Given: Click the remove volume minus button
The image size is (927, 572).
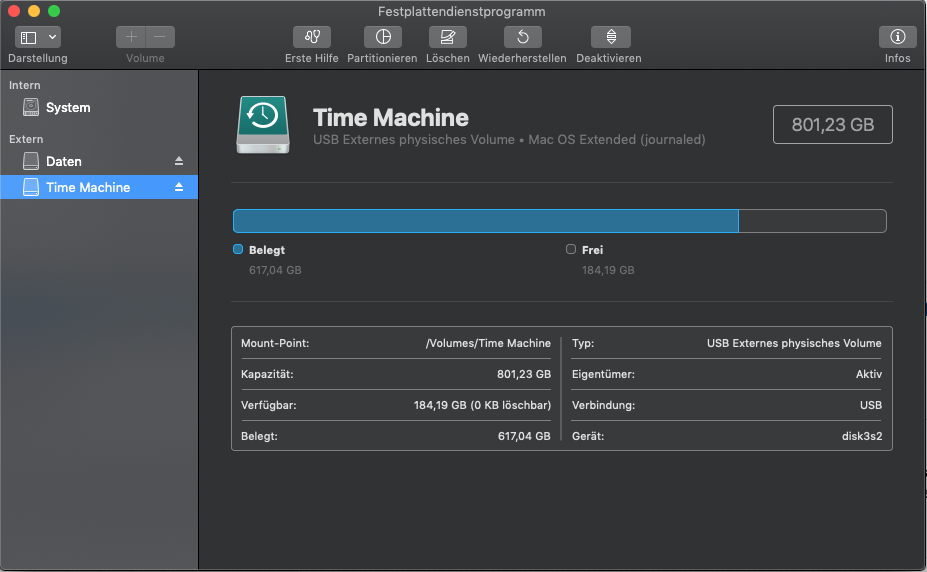Looking at the screenshot, I should click(160, 37).
